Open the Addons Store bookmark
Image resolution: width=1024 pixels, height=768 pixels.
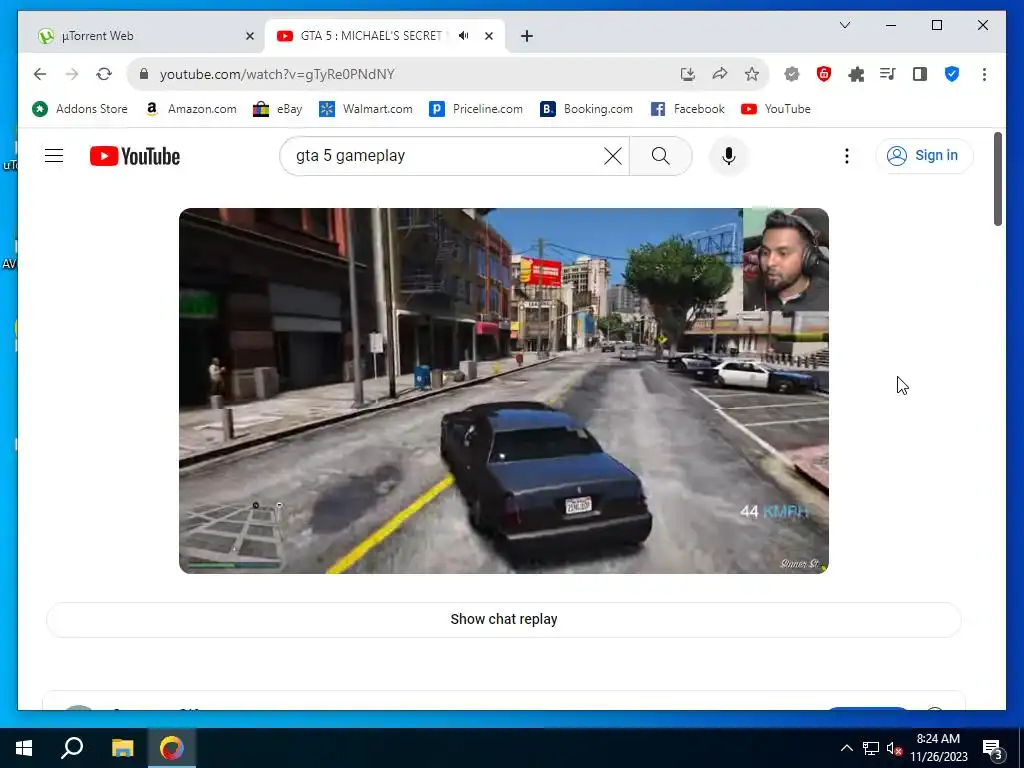(x=80, y=109)
